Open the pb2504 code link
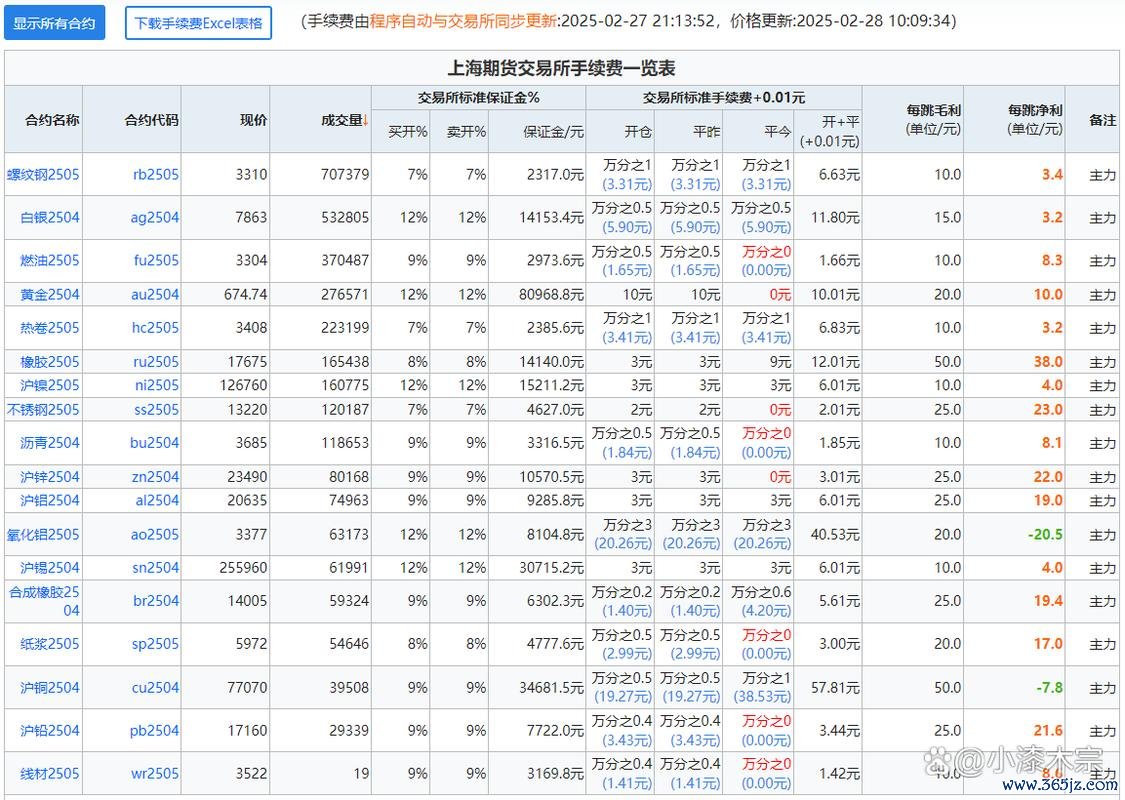Screen dimensions: 1125x800 tap(154, 730)
